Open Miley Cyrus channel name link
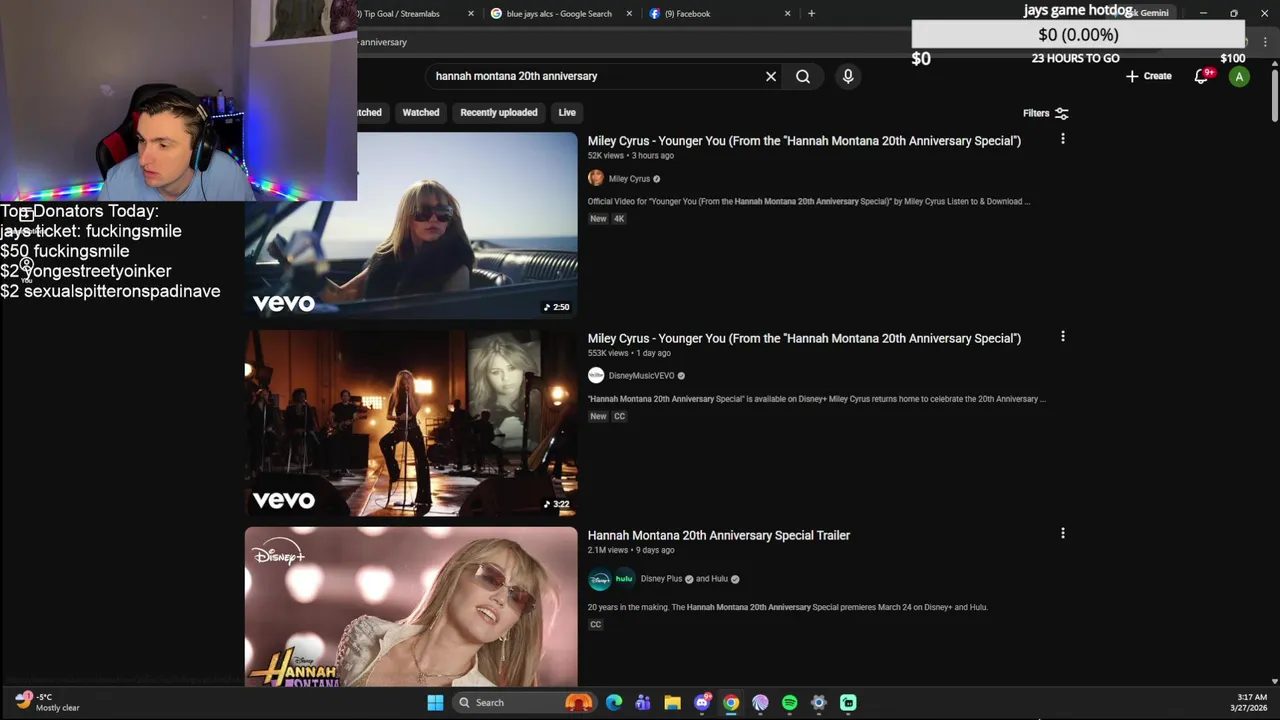Image resolution: width=1280 pixels, height=720 pixels. [629, 179]
